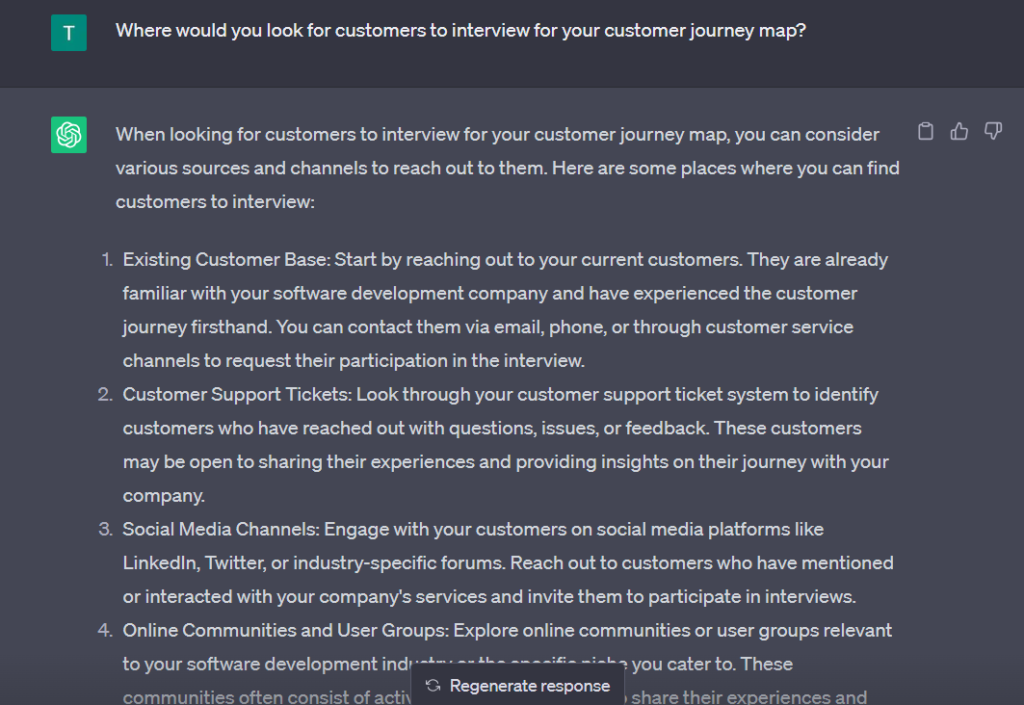Click the green ChatGPT logo avatar

pyautogui.click(x=69, y=134)
